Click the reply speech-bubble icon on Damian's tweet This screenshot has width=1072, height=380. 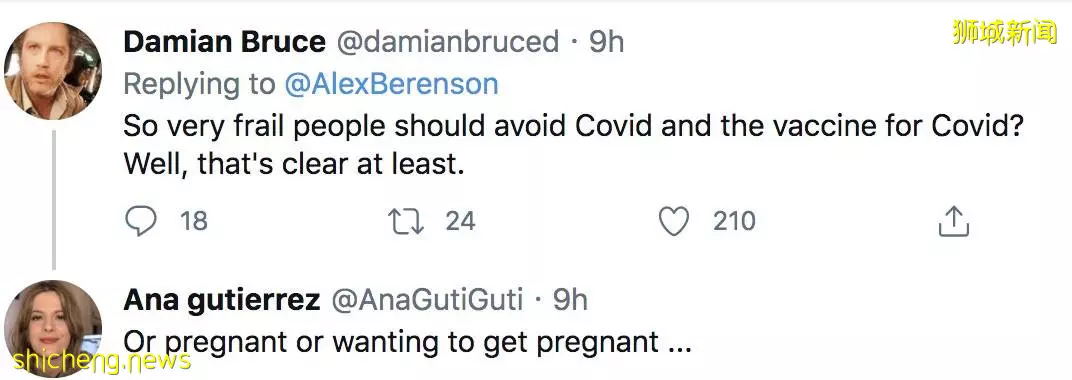coord(142,221)
